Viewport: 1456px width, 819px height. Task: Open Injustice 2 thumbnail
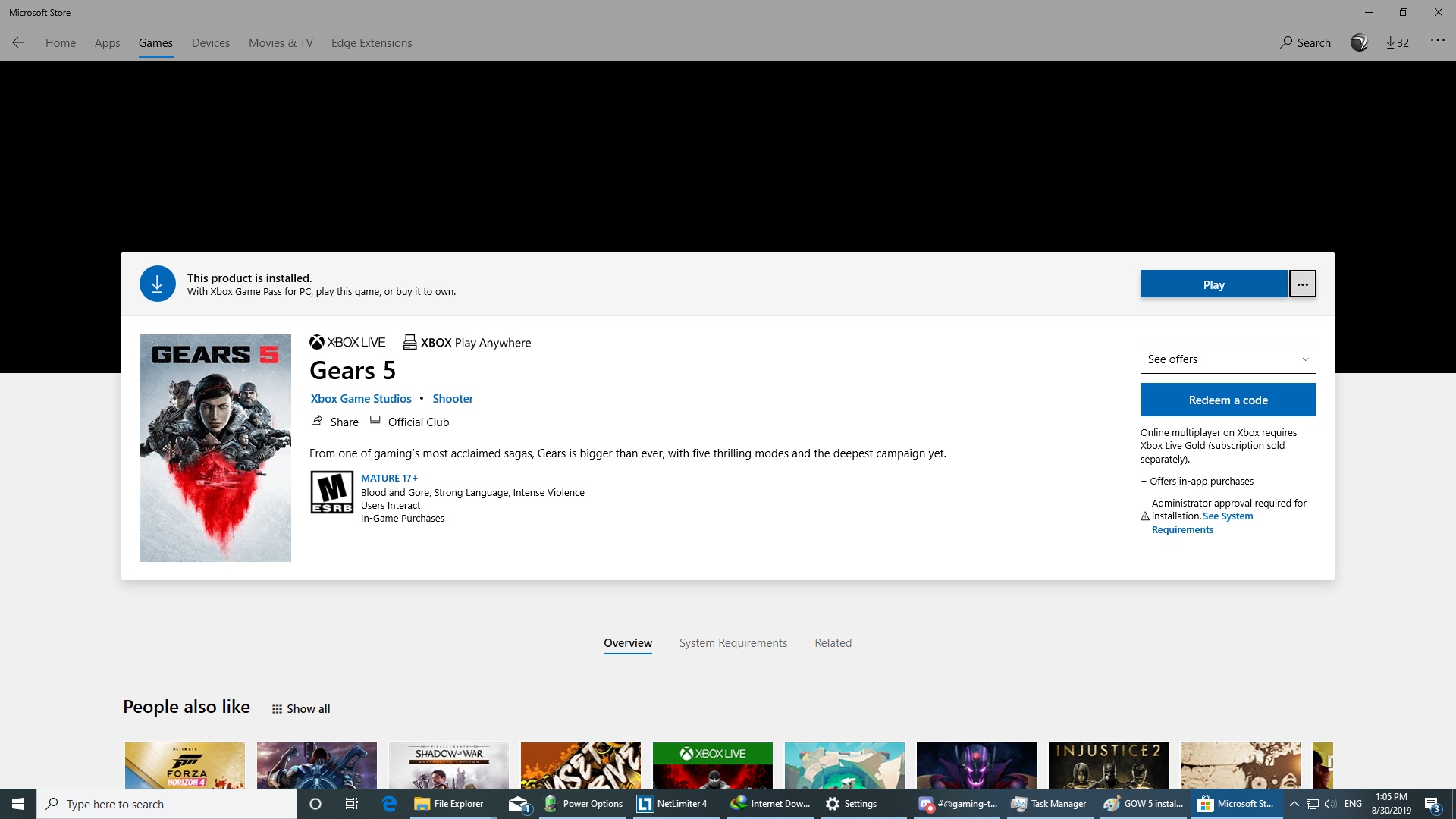click(x=1109, y=765)
